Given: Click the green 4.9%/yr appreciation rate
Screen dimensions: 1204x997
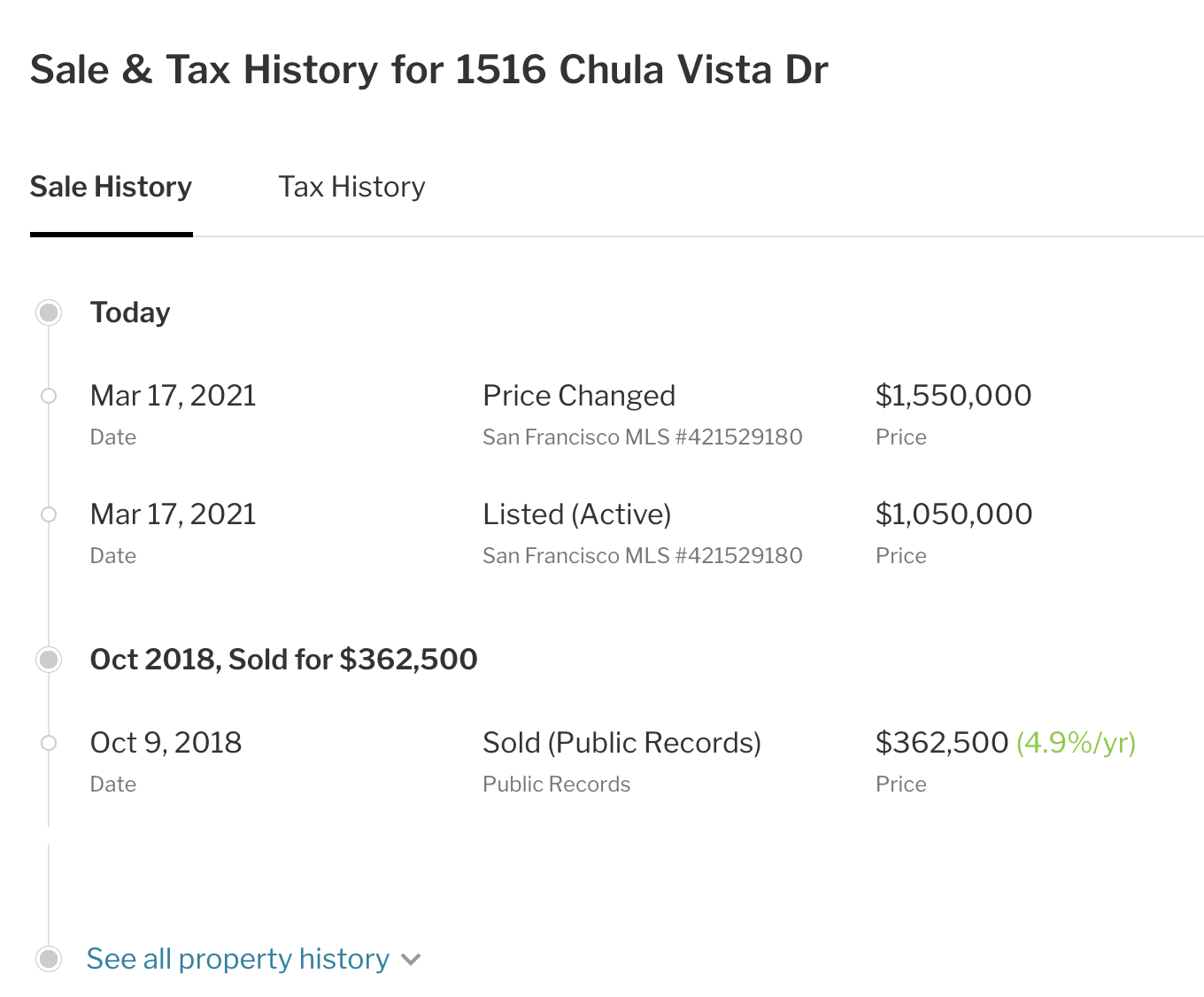Looking at the screenshot, I should click(x=1076, y=743).
